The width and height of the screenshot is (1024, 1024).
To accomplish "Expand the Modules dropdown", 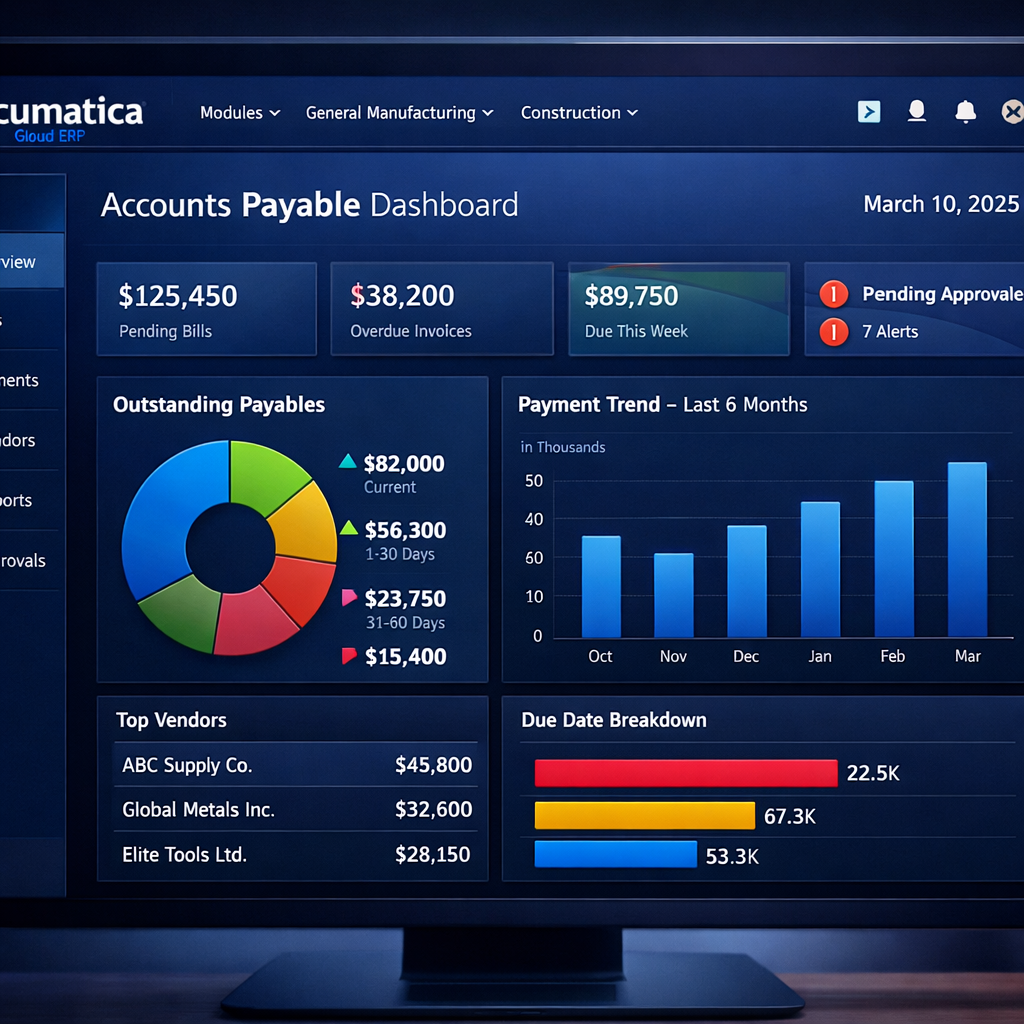I will click(240, 113).
